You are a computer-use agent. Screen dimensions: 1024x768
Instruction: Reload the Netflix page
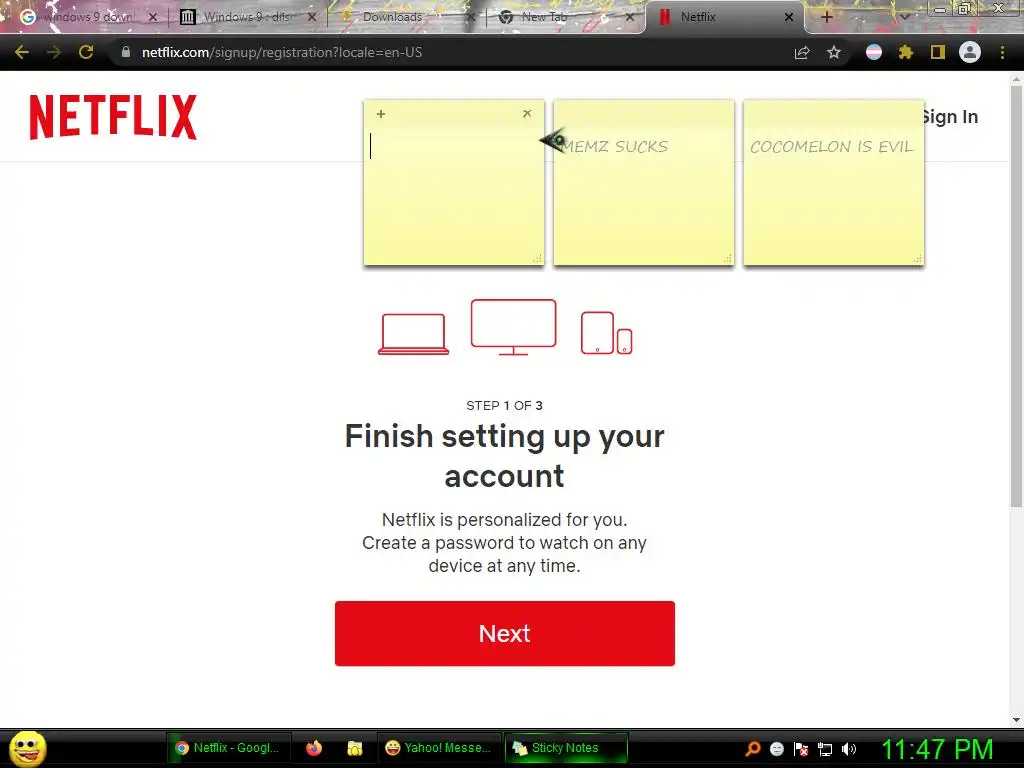coord(86,52)
